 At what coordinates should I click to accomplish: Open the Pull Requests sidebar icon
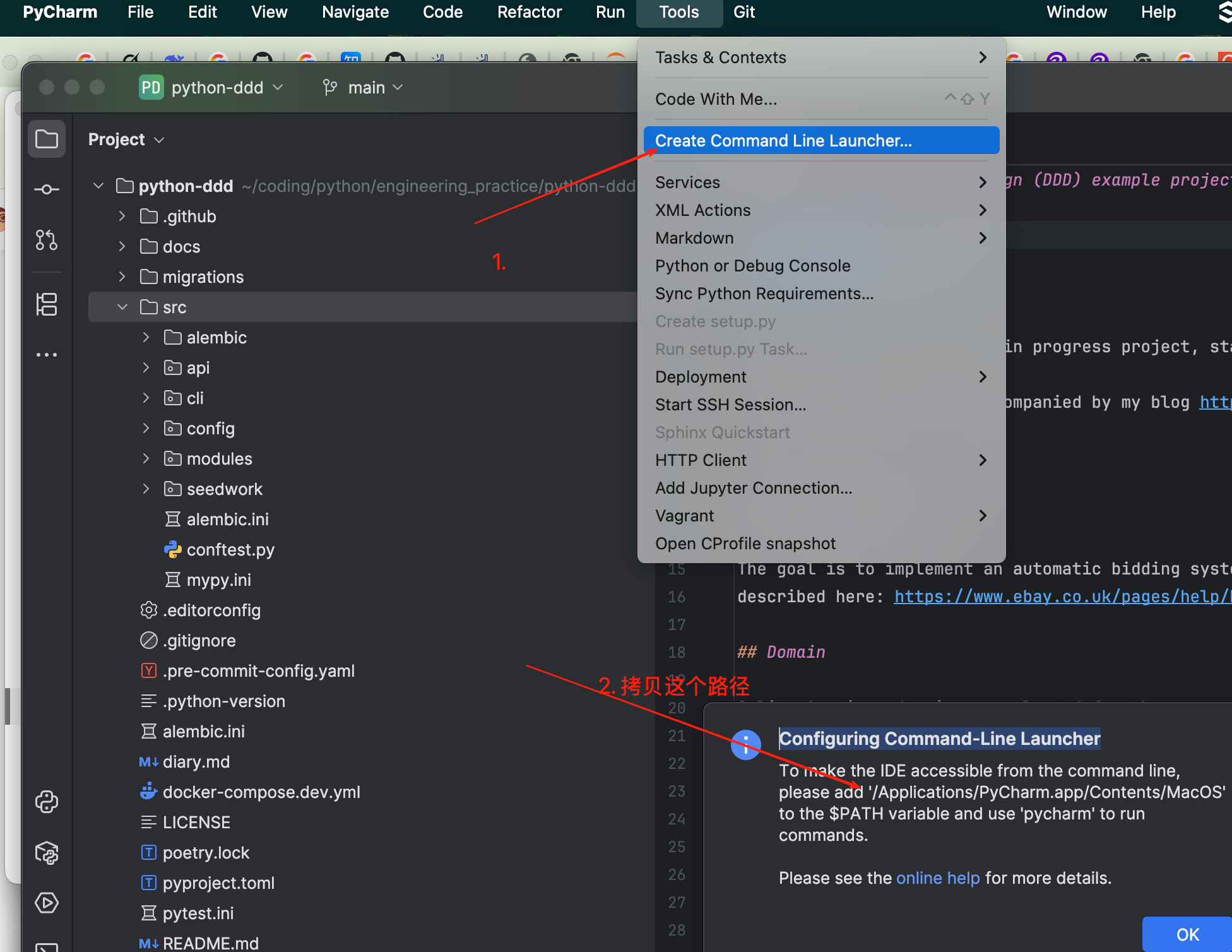(x=47, y=240)
